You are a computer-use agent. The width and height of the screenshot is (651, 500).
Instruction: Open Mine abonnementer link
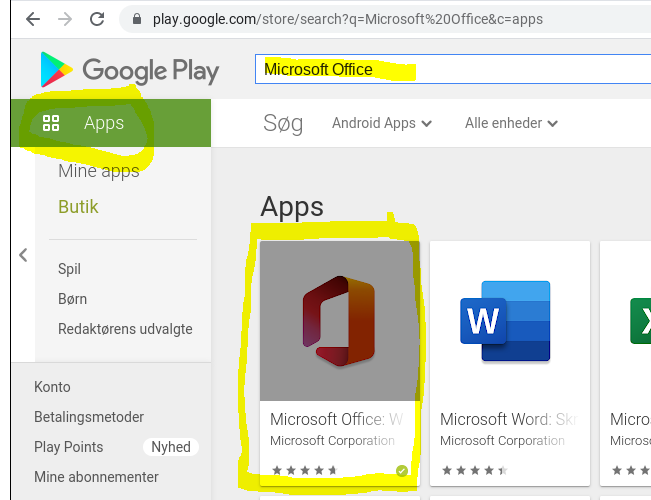96,477
